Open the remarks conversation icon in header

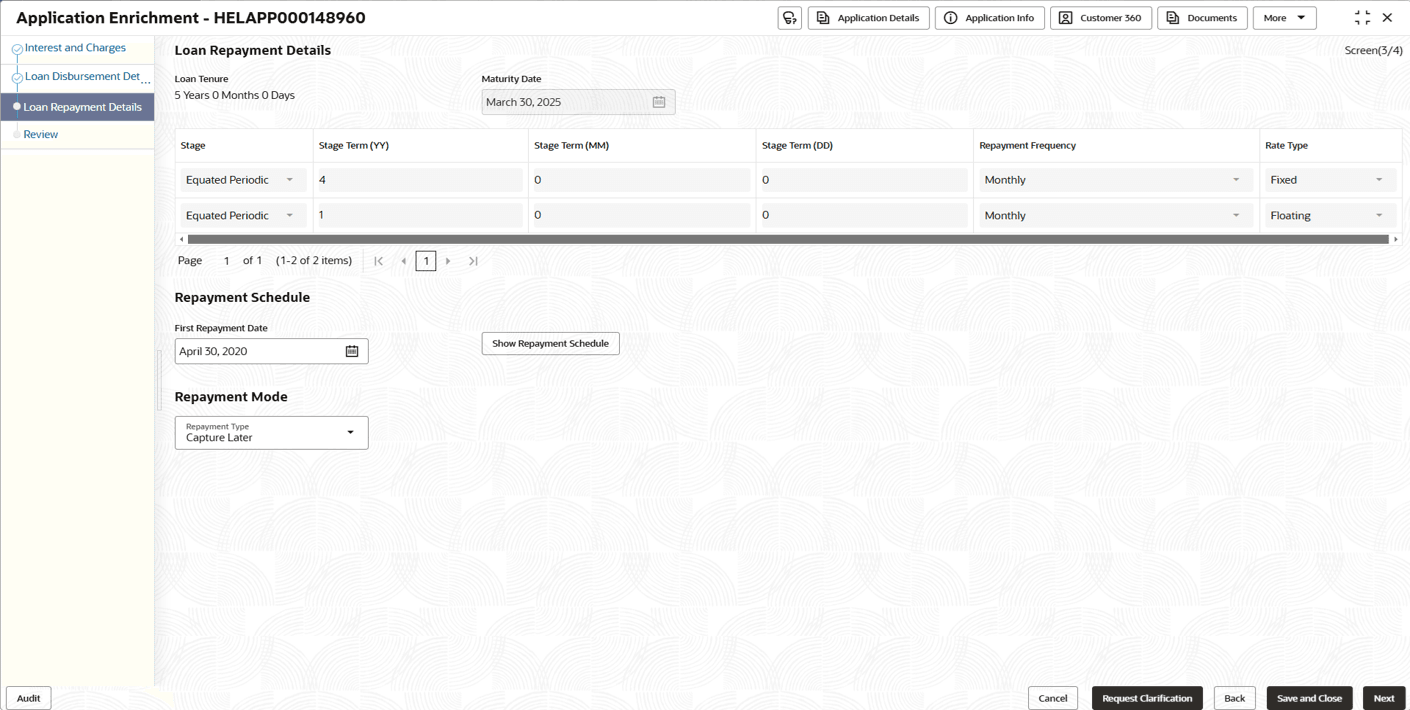790,18
